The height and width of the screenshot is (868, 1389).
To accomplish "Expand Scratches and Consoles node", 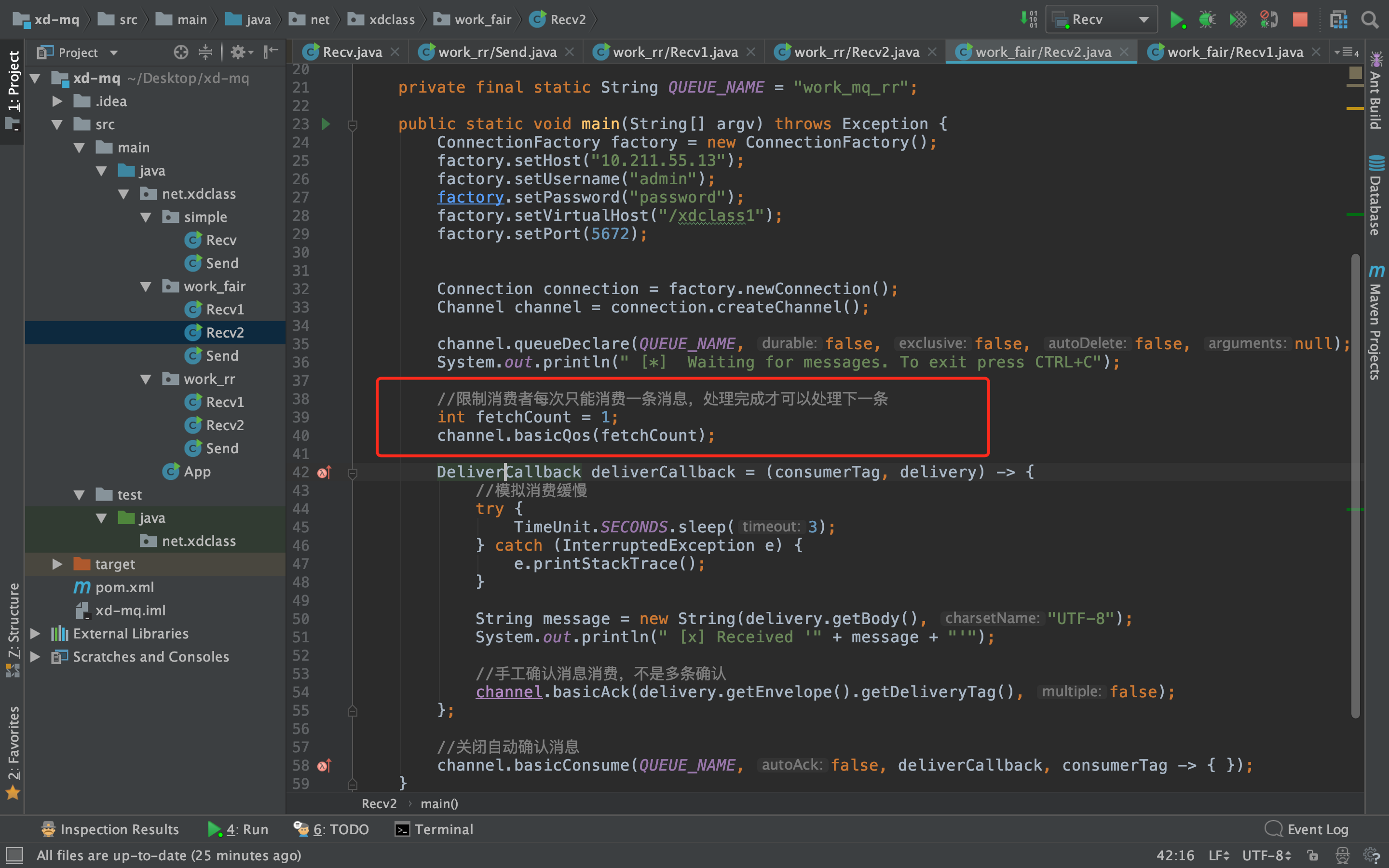I will [x=35, y=657].
